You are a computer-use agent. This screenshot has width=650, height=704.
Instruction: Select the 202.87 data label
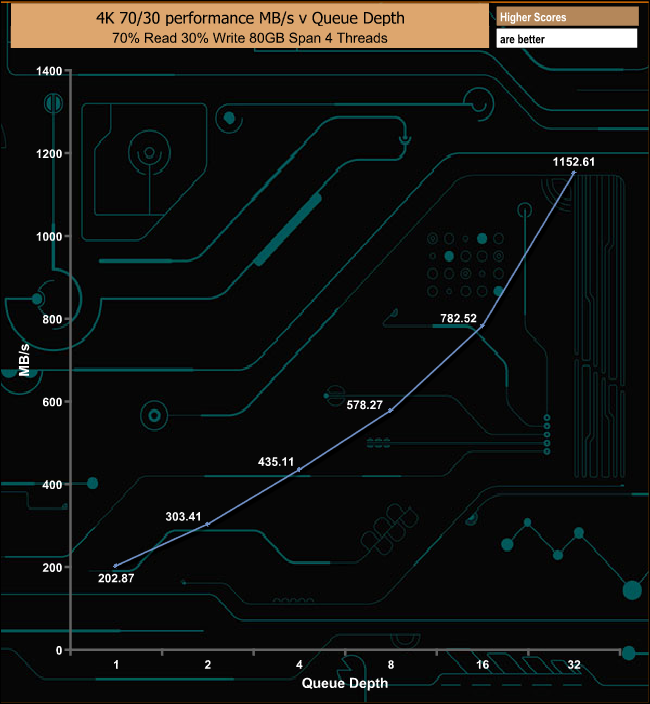(x=119, y=577)
